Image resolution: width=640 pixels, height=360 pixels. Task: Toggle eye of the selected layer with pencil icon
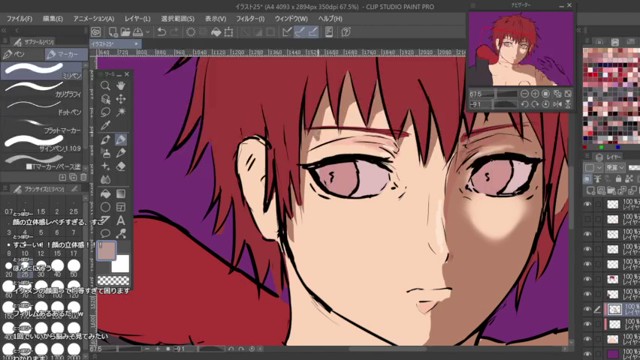point(587,309)
